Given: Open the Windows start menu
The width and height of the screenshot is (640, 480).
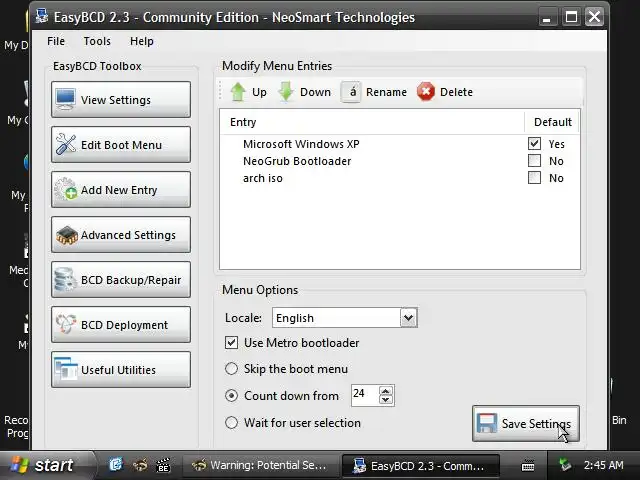Looking at the screenshot, I should pyautogui.click(x=45, y=465).
